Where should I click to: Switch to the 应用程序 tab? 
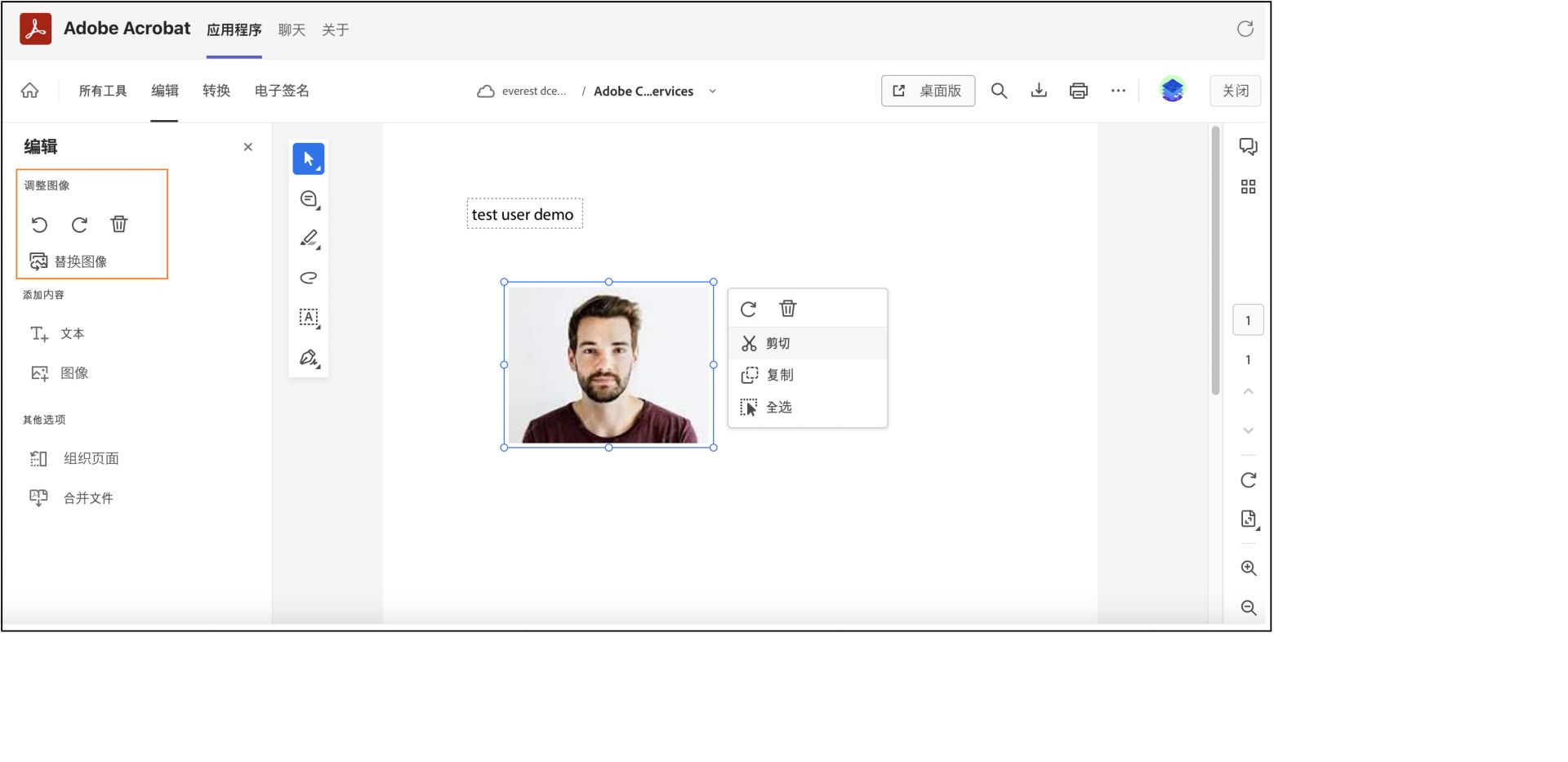(x=234, y=30)
